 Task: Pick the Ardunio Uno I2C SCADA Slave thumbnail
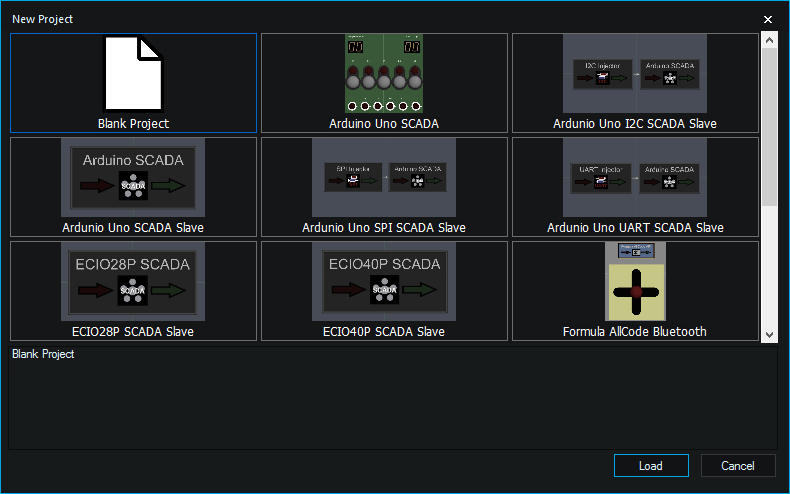point(635,74)
